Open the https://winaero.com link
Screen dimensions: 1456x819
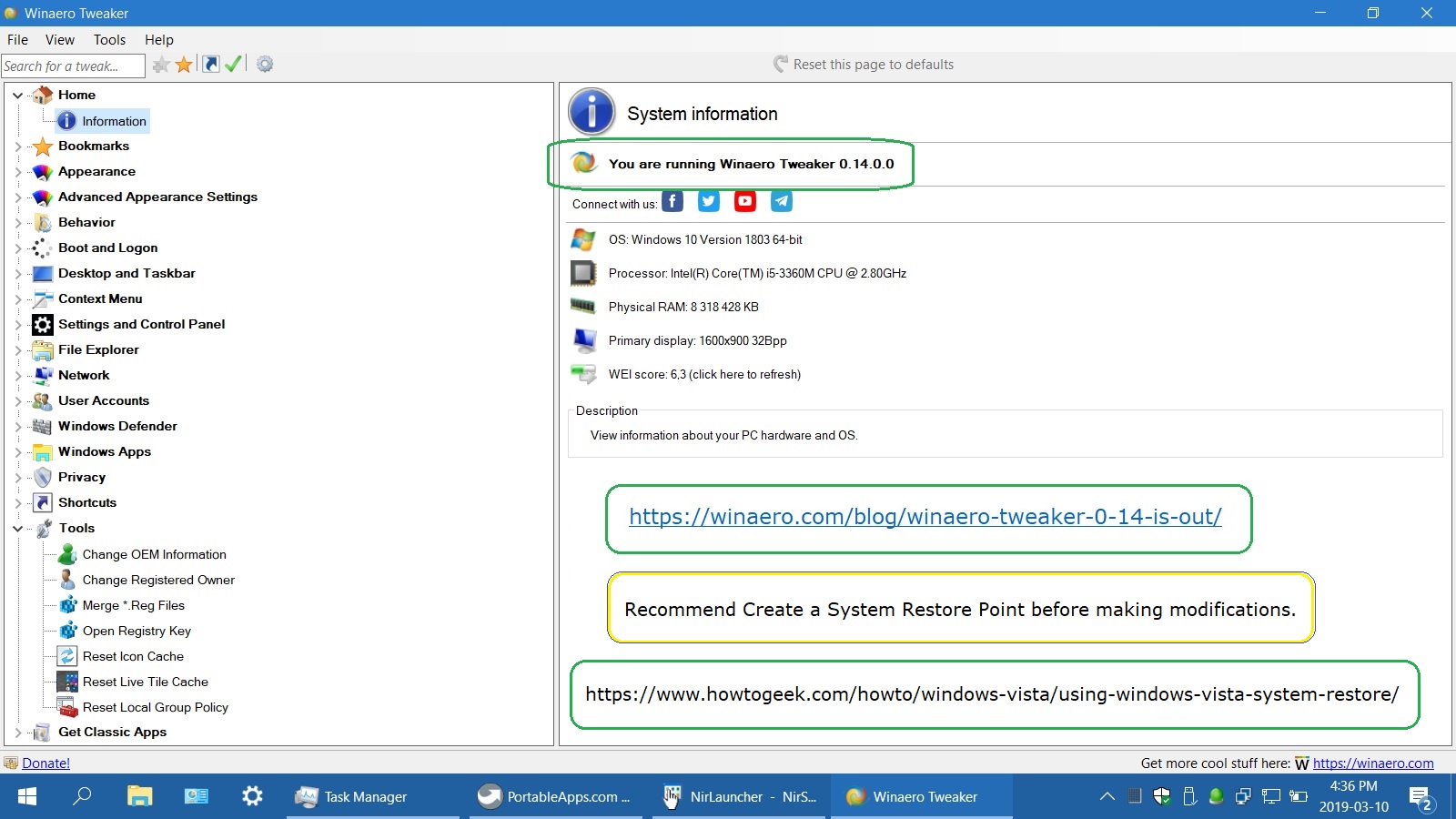[x=1373, y=763]
